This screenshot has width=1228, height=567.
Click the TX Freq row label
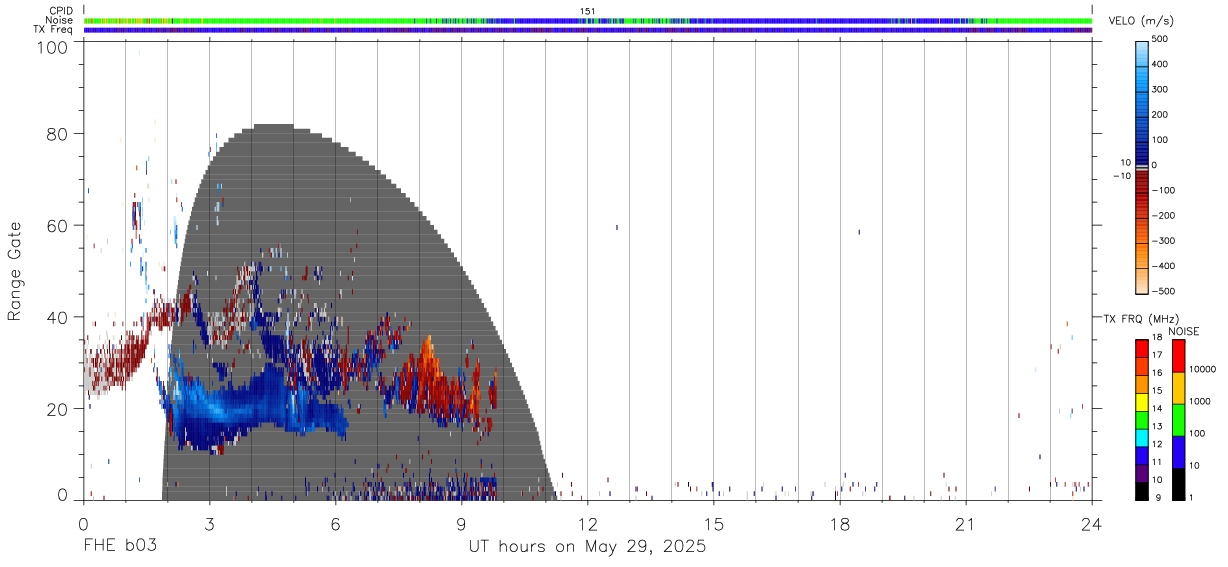coord(54,29)
